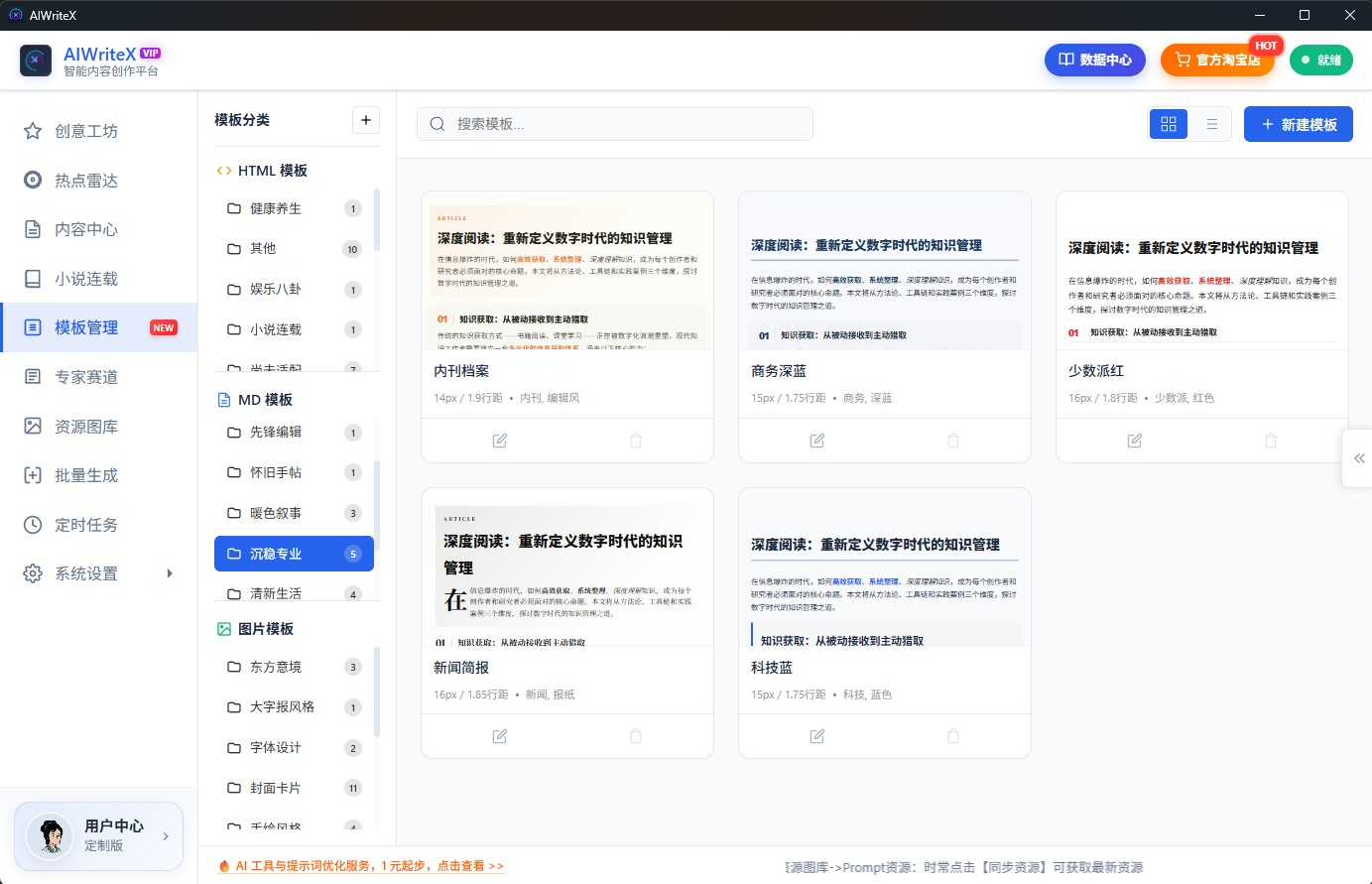Select the 健康养生 folder
The width and height of the screenshot is (1372, 884).
coord(294,208)
